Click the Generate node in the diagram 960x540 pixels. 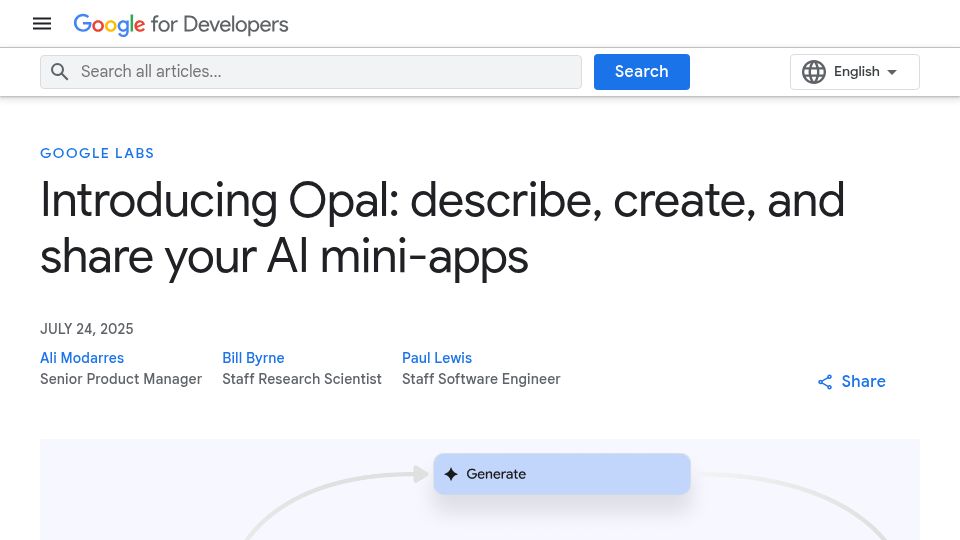(562, 474)
